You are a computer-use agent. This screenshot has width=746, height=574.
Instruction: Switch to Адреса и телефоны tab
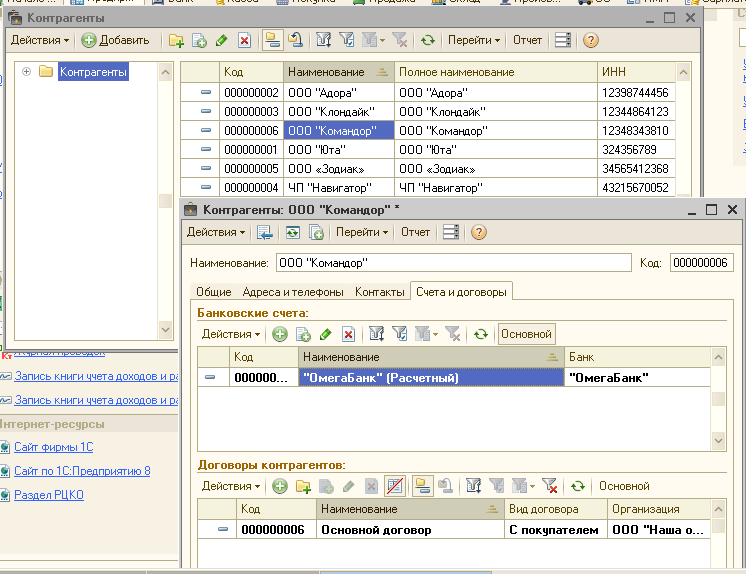pos(293,292)
